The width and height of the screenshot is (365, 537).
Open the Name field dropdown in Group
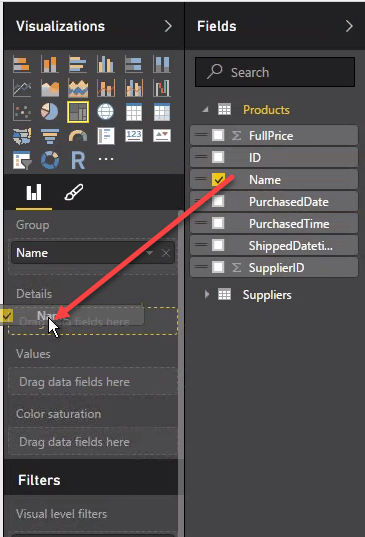click(x=149, y=253)
